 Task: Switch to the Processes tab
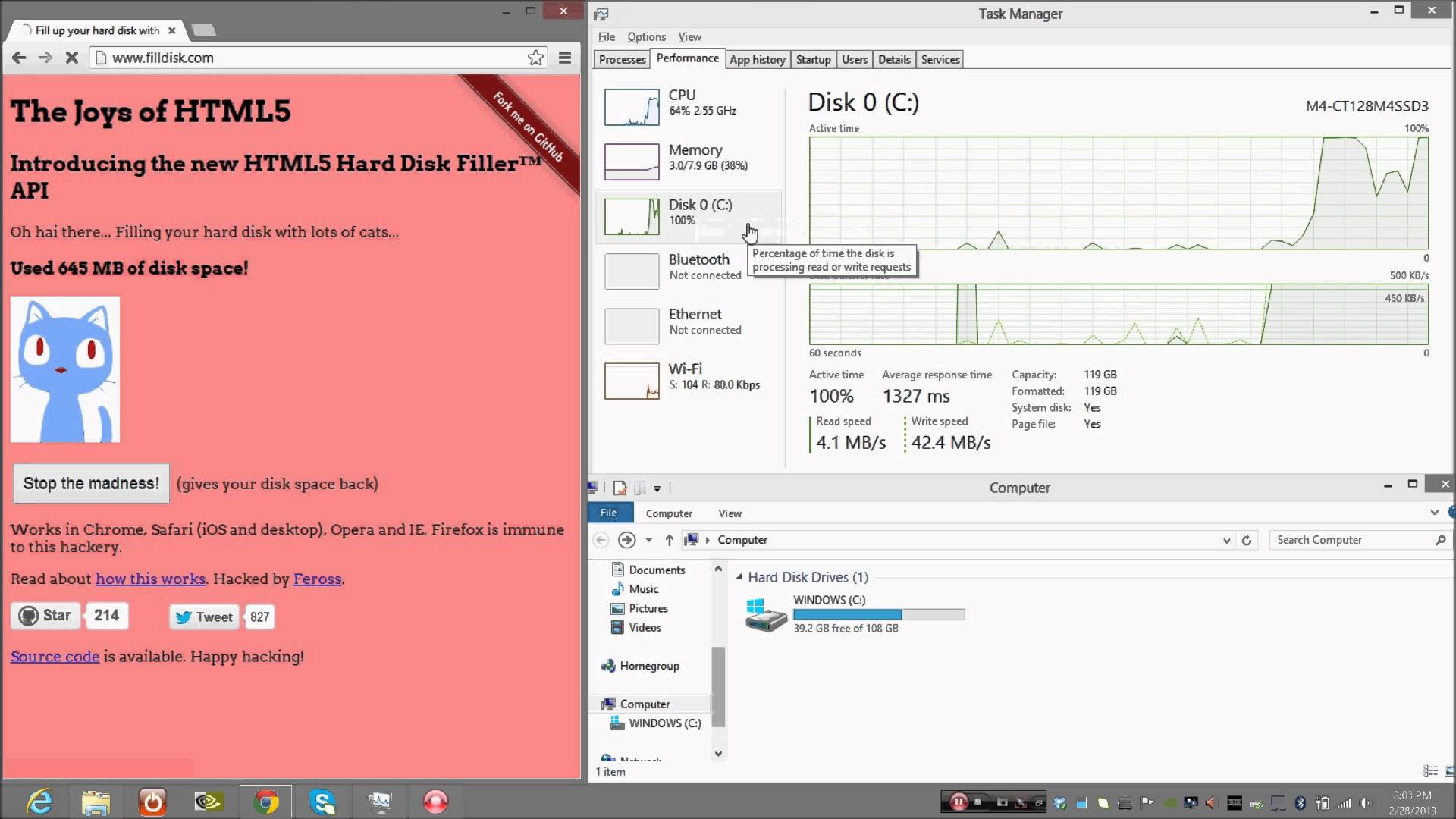(x=622, y=59)
